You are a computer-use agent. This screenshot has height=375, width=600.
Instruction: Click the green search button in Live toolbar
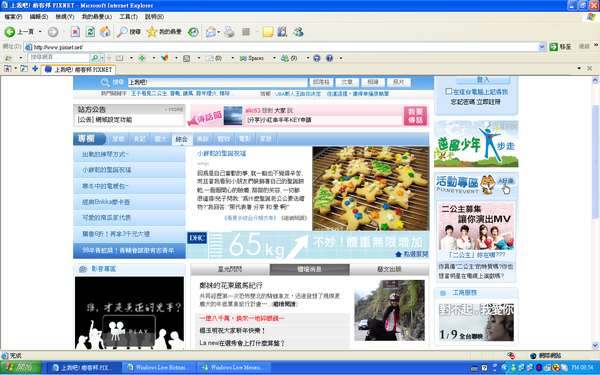[x=94, y=58]
